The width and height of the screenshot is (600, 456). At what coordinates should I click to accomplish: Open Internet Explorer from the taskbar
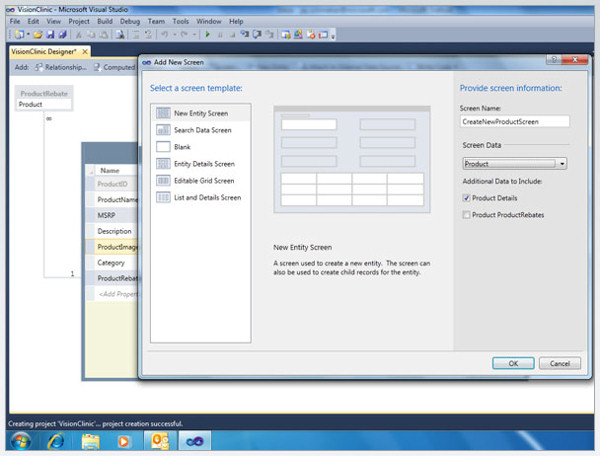click(54, 440)
